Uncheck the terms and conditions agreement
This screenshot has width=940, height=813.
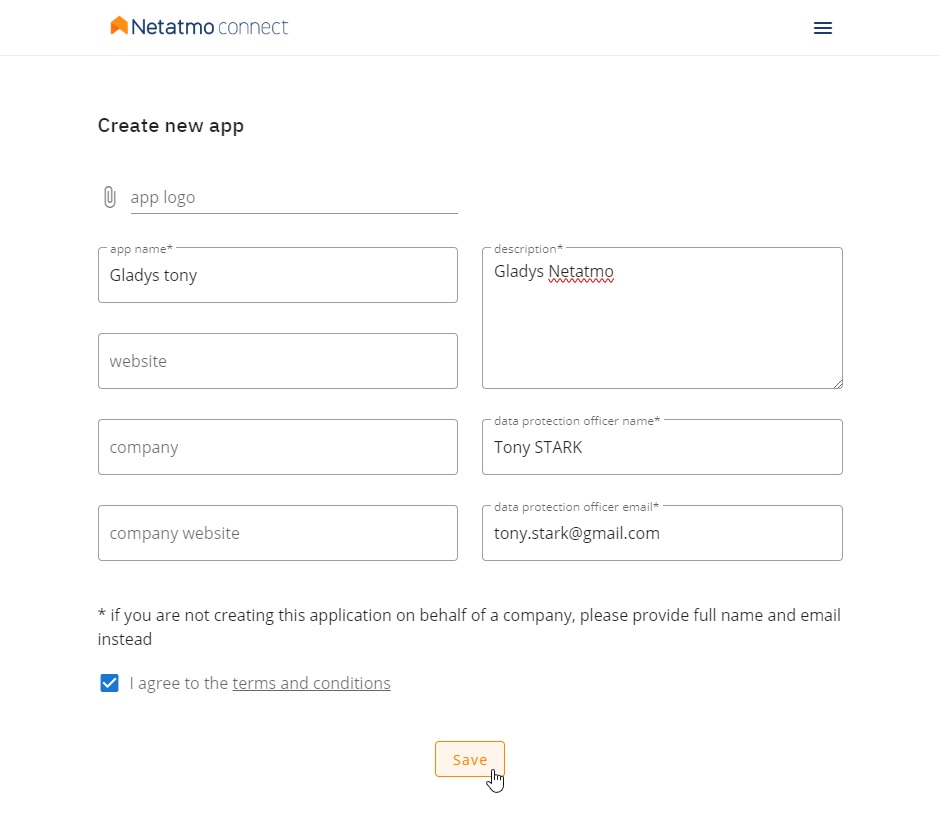(x=109, y=683)
